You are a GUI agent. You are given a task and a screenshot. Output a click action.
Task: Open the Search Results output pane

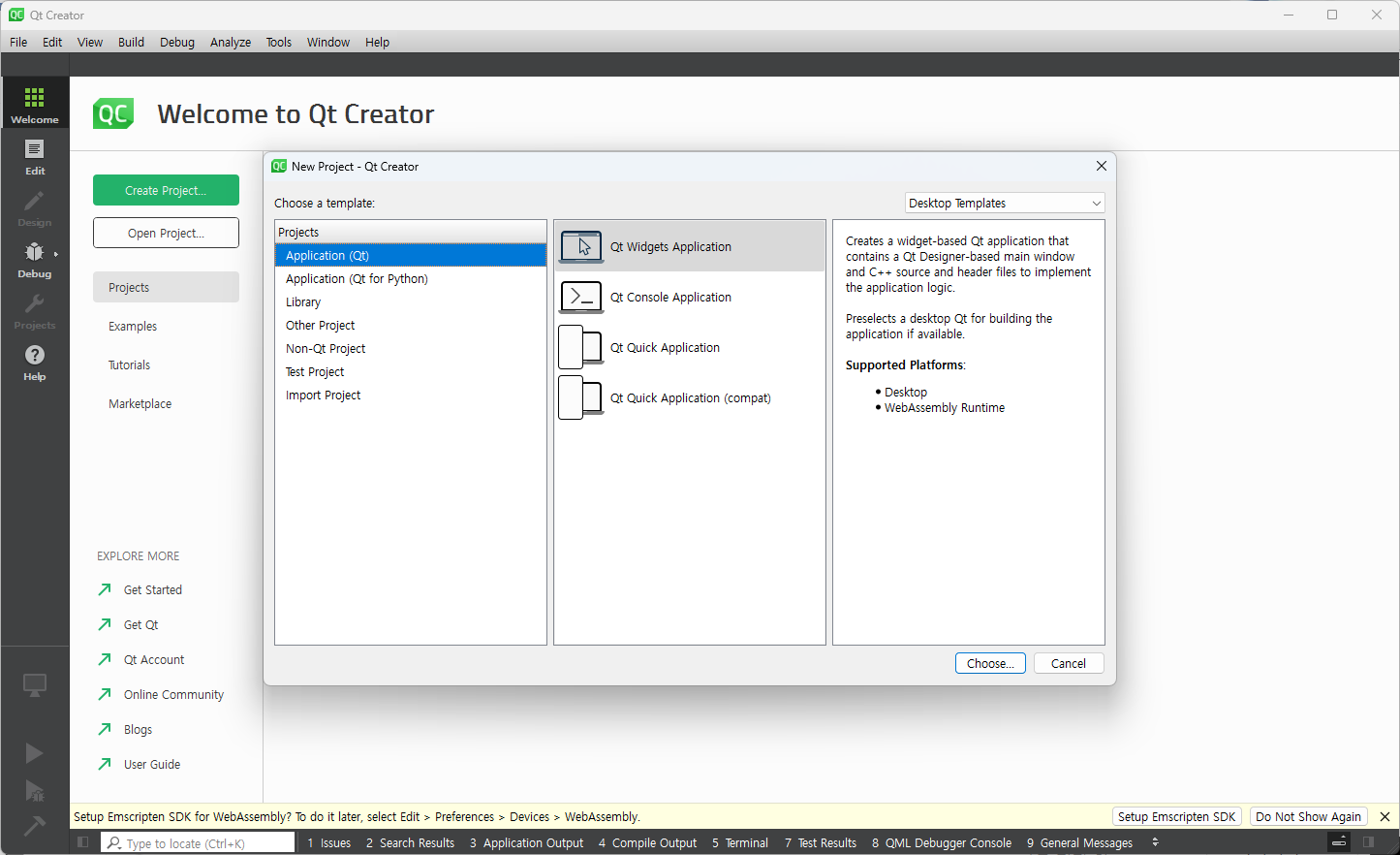[x=410, y=842]
